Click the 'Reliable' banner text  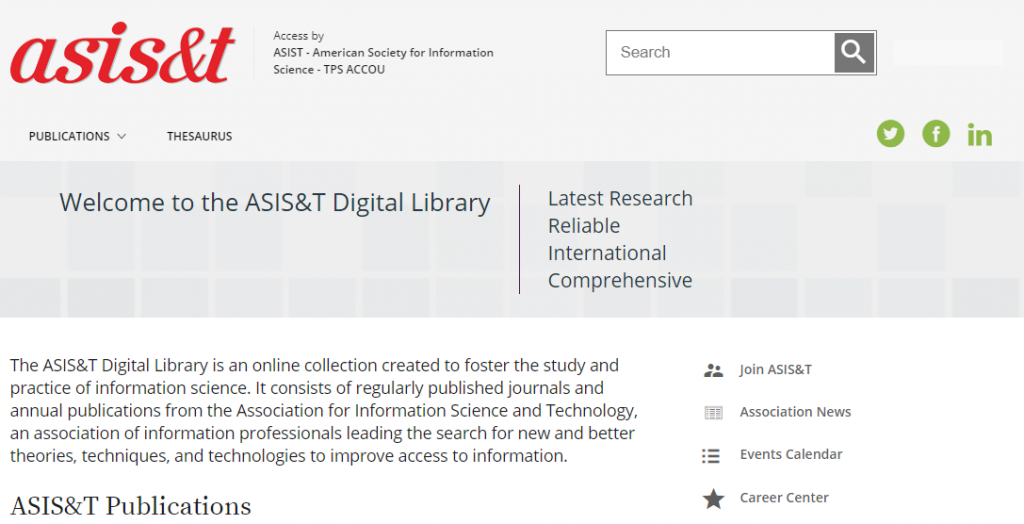click(x=584, y=226)
